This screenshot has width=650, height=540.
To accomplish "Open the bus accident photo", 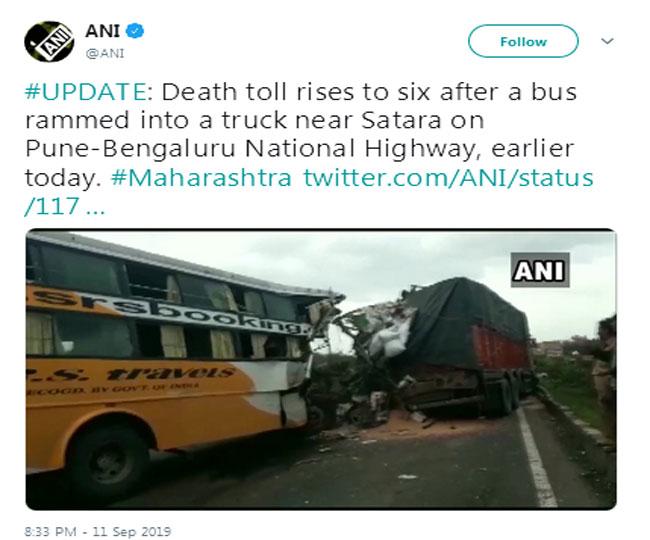I will [x=321, y=369].
